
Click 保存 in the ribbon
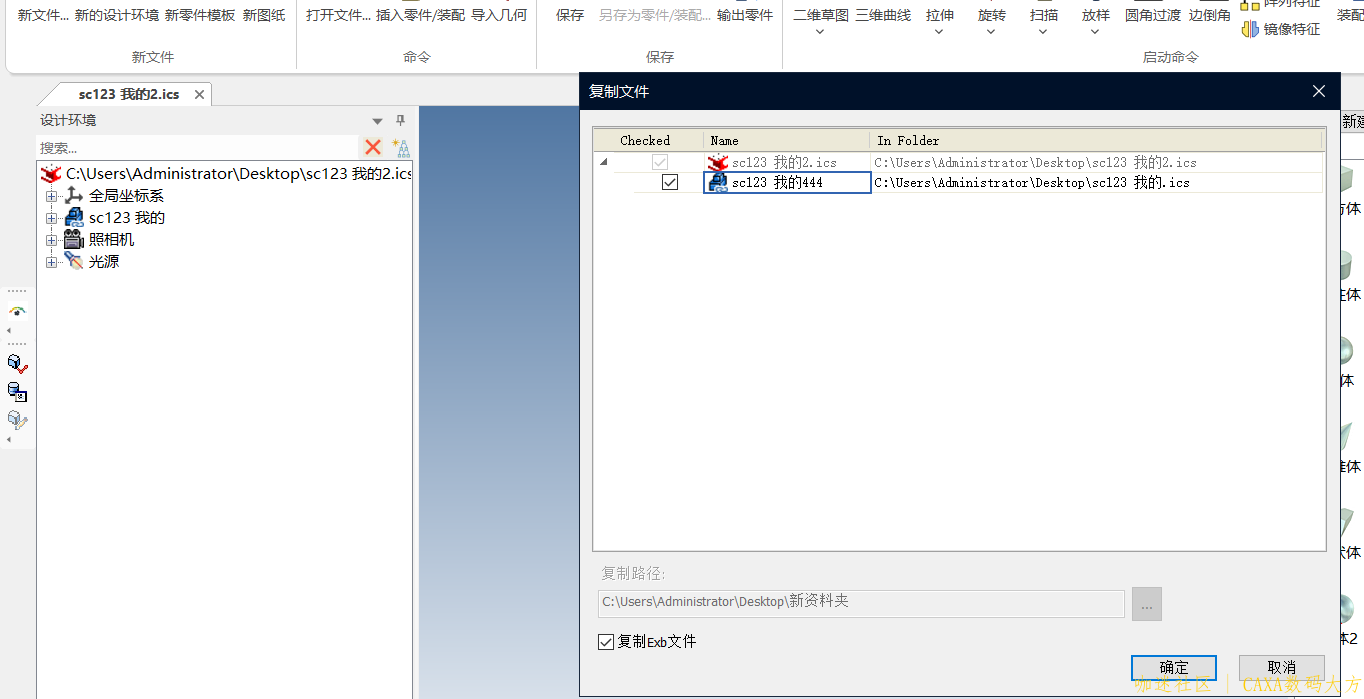(570, 15)
